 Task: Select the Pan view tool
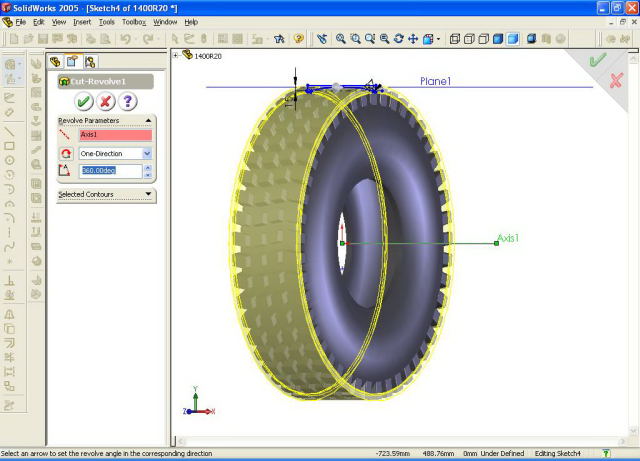pos(413,39)
